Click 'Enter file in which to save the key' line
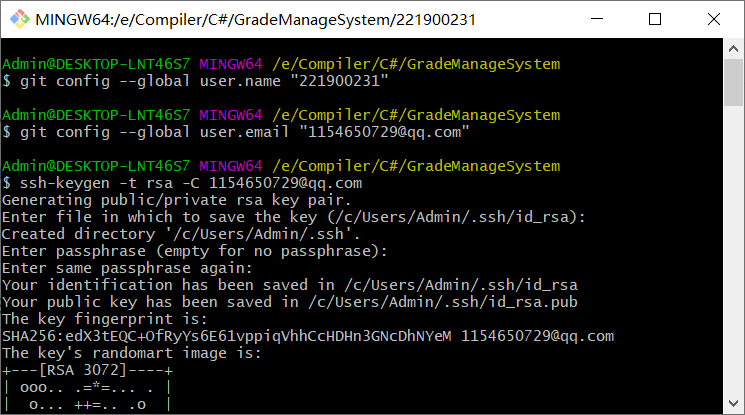Image resolution: width=745 pixels, height=415 pixels. point(294,217)
